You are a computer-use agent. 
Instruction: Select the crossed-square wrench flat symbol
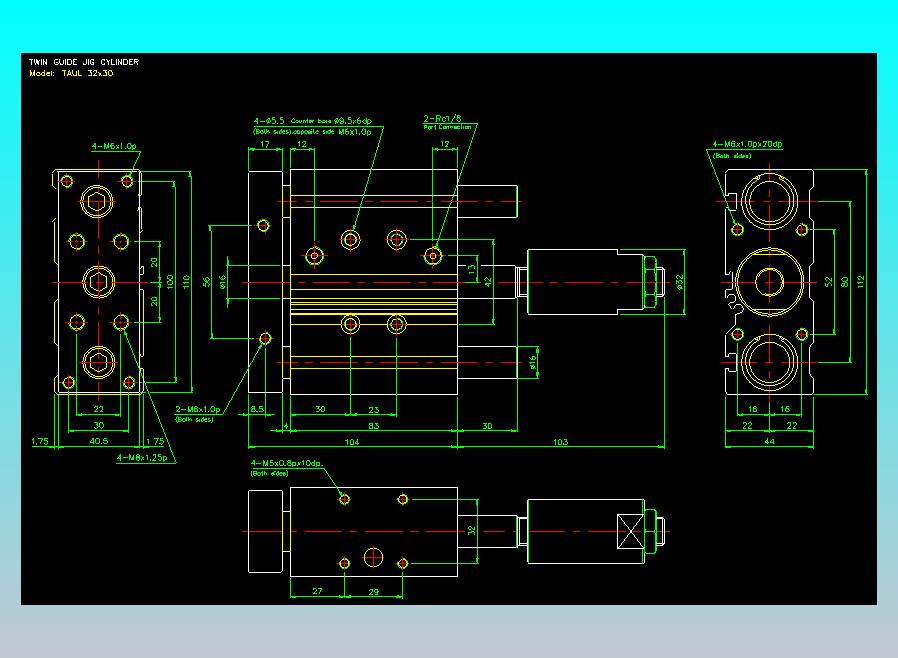631,531
